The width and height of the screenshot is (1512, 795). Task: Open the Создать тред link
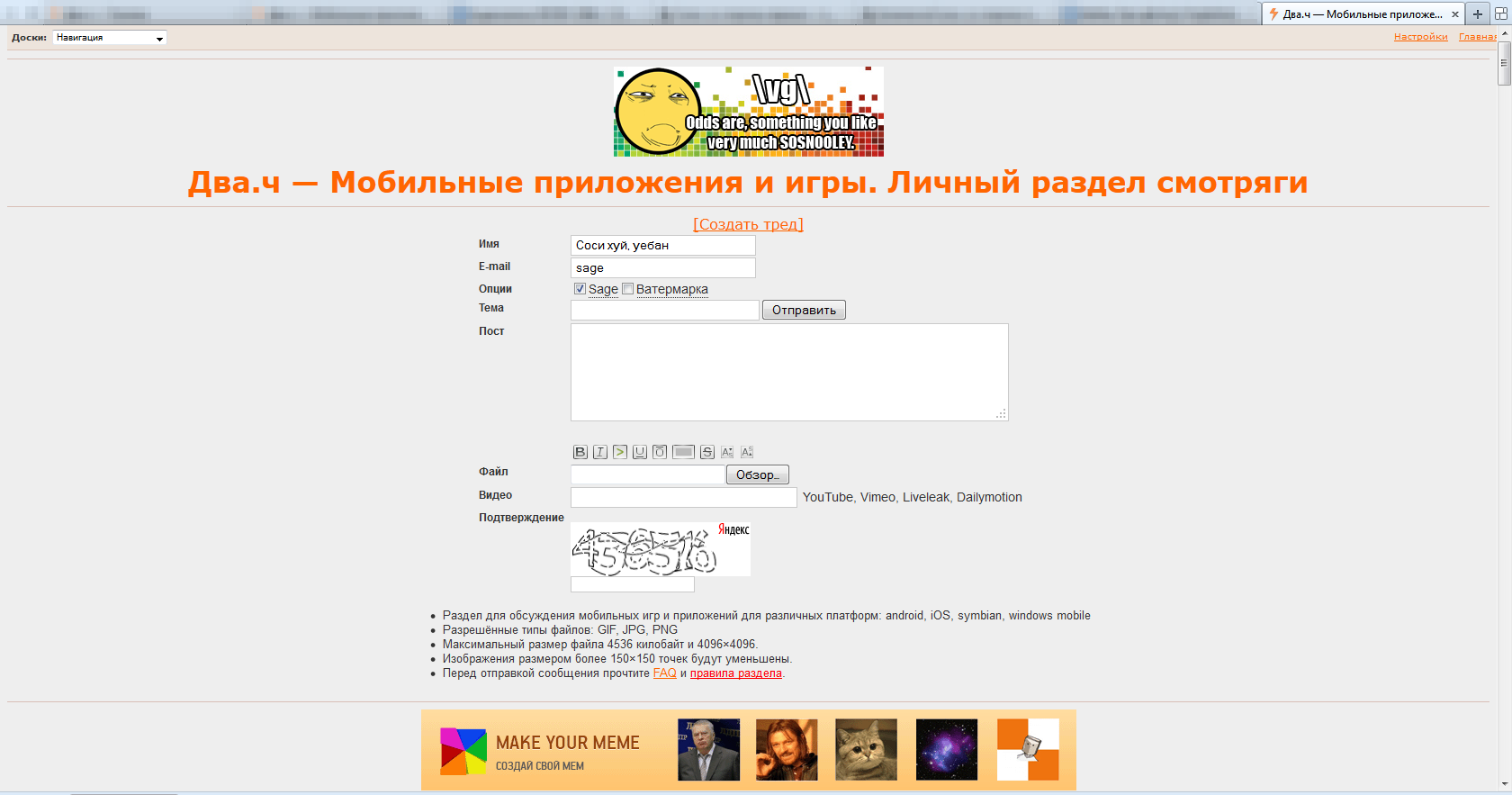click(x=748, y=224)
